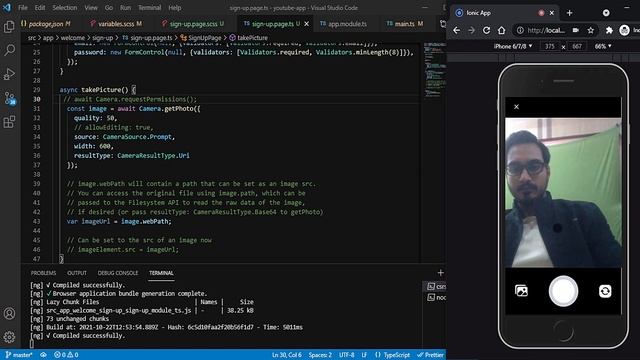640x360 pixels.
Task: Open the File menu
Action: click(23, 8)
